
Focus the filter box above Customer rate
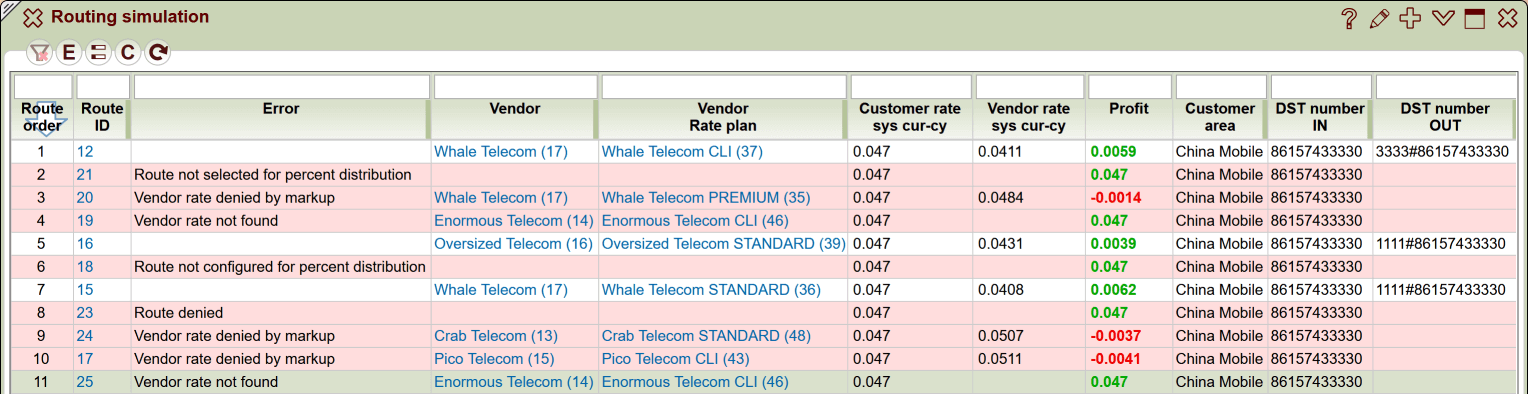911,87
